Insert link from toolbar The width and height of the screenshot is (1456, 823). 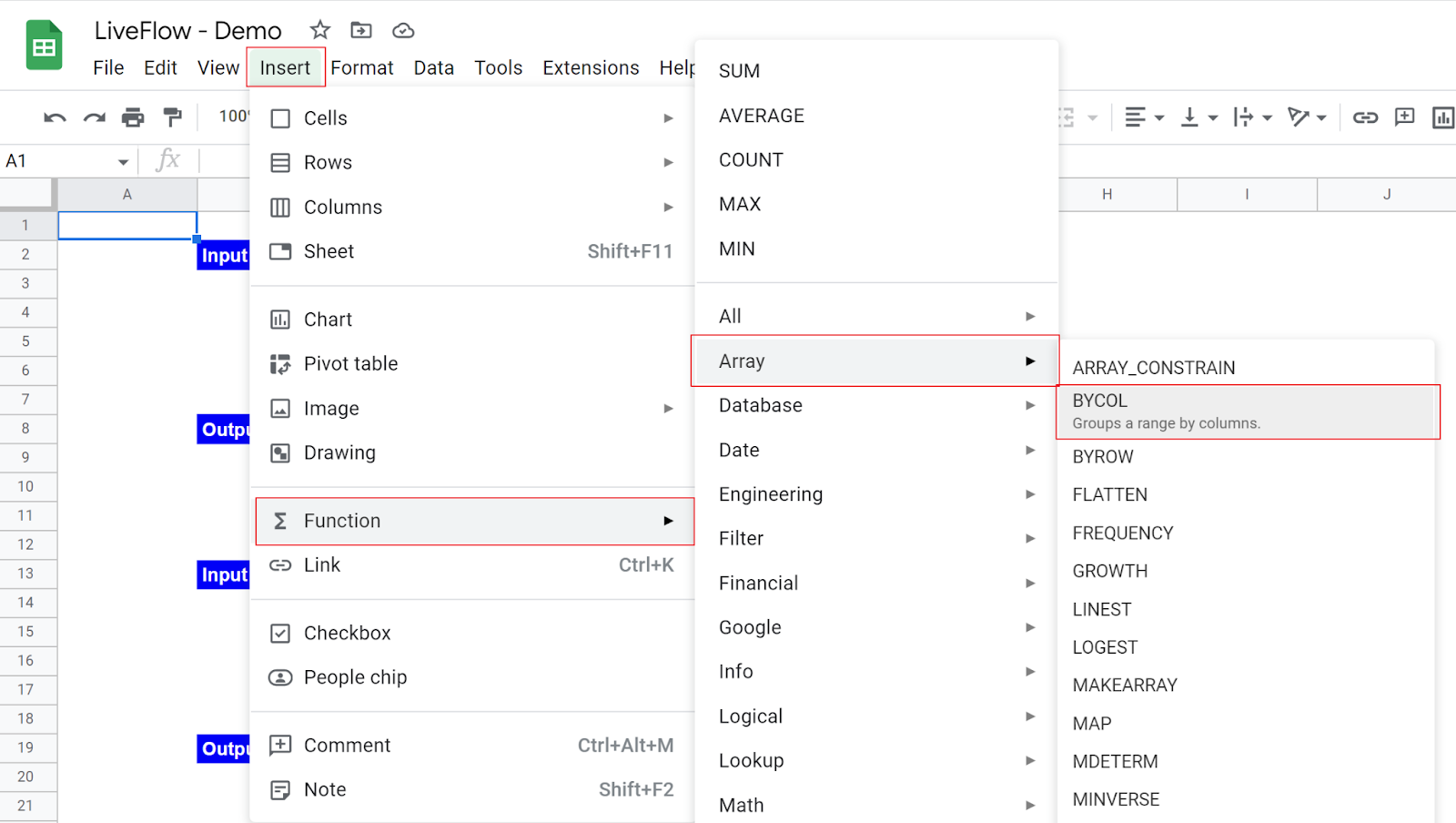pos(1365,117)
